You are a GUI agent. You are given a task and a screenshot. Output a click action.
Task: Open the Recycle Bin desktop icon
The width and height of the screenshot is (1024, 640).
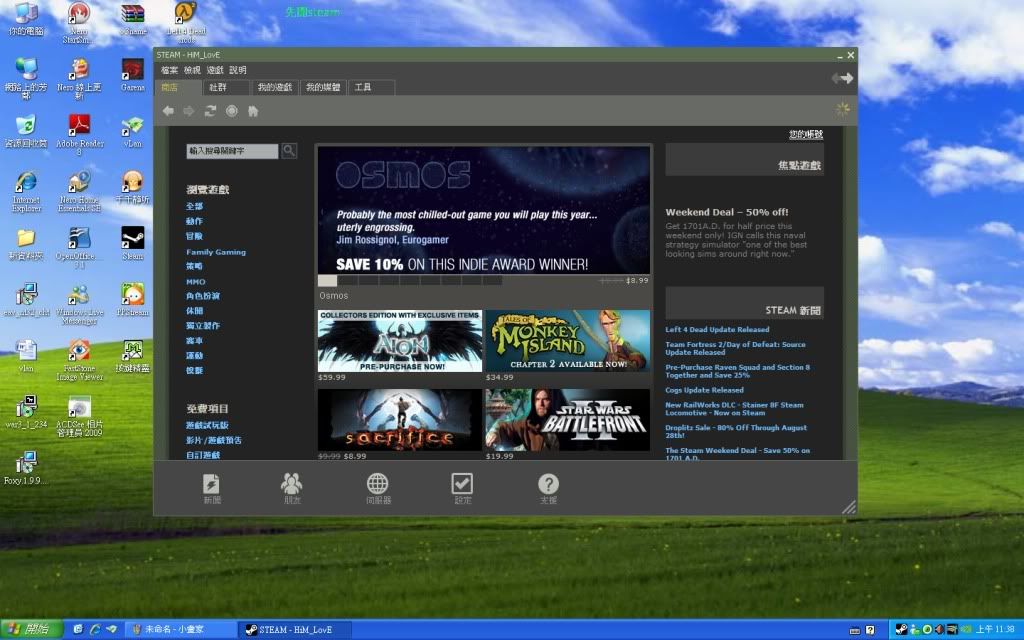click(x=26, y=131)
